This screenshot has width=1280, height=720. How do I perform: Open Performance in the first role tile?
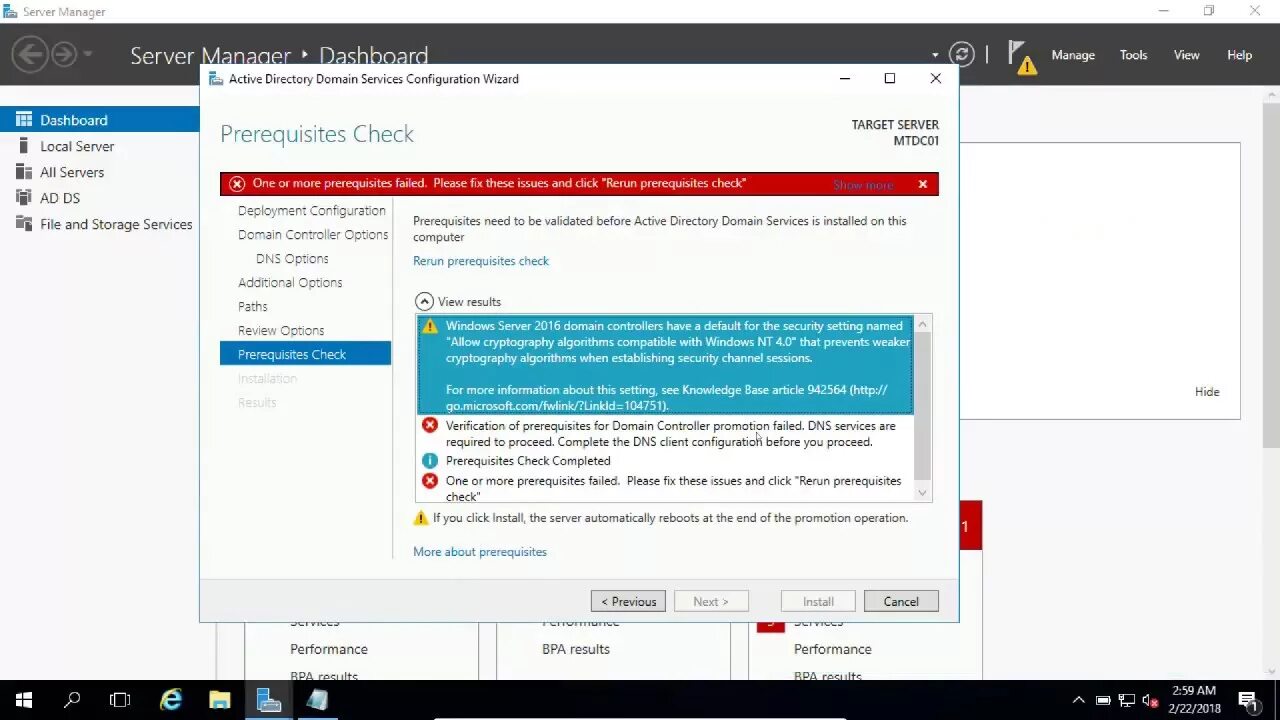329,649
